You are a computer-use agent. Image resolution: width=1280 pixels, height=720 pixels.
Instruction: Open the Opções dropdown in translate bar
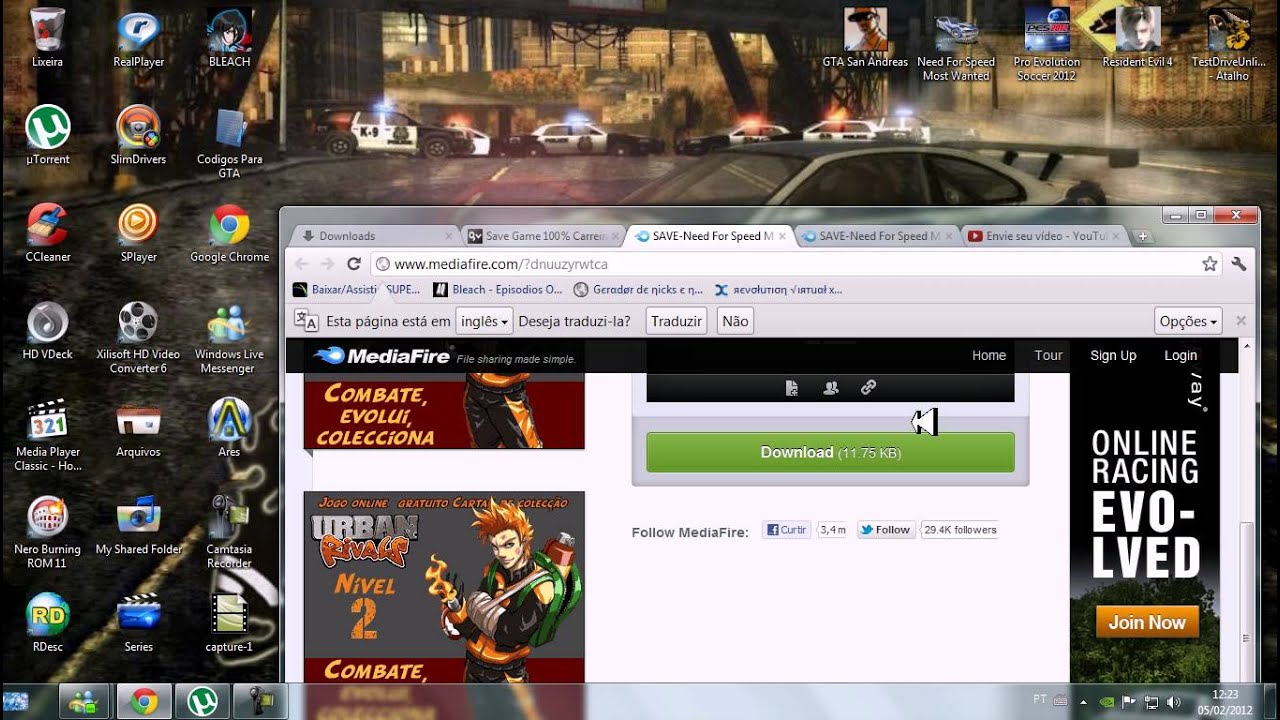point(1188,321)
